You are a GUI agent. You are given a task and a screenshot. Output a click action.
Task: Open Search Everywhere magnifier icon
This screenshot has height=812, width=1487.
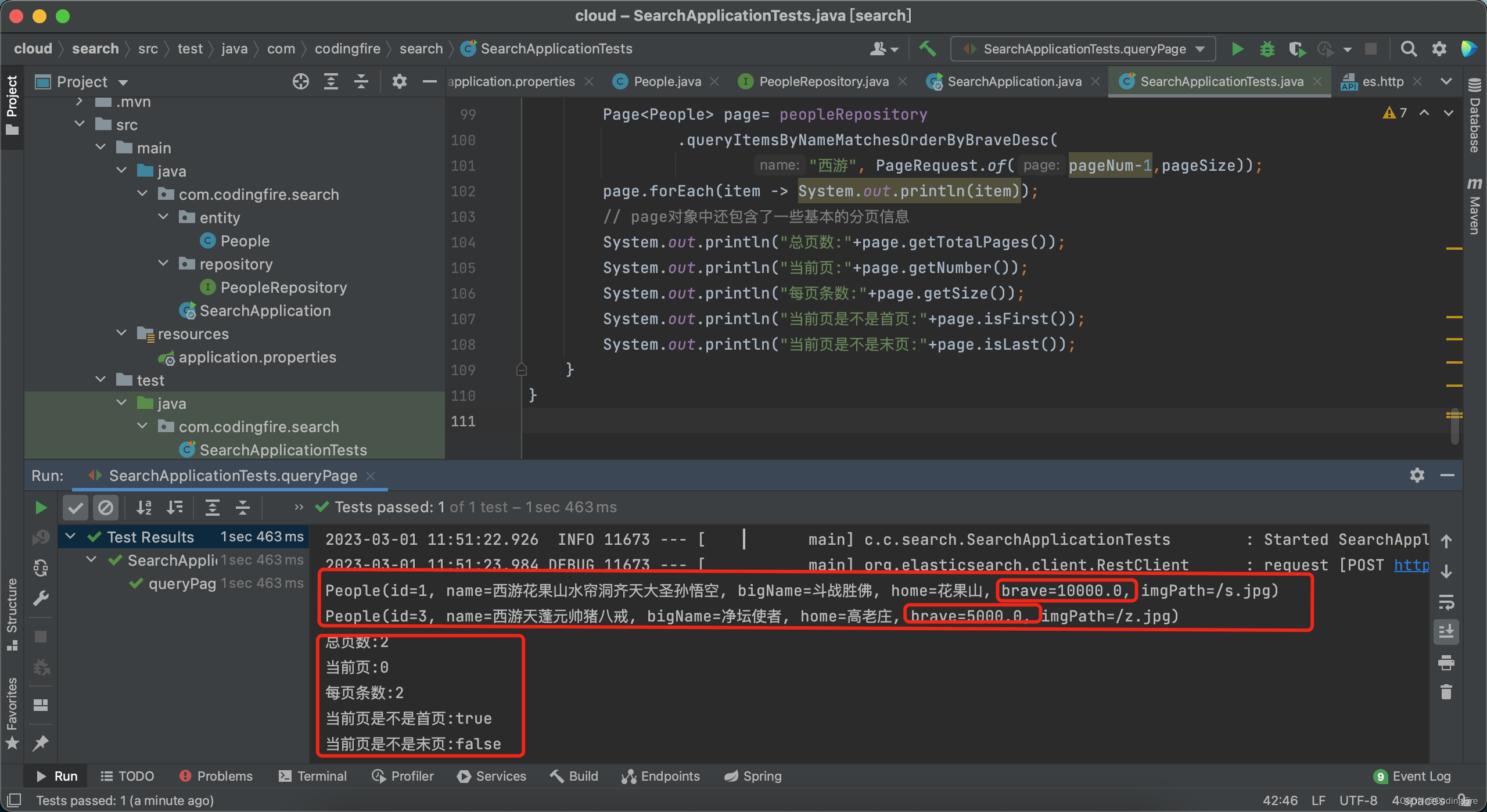(1408, 49)
